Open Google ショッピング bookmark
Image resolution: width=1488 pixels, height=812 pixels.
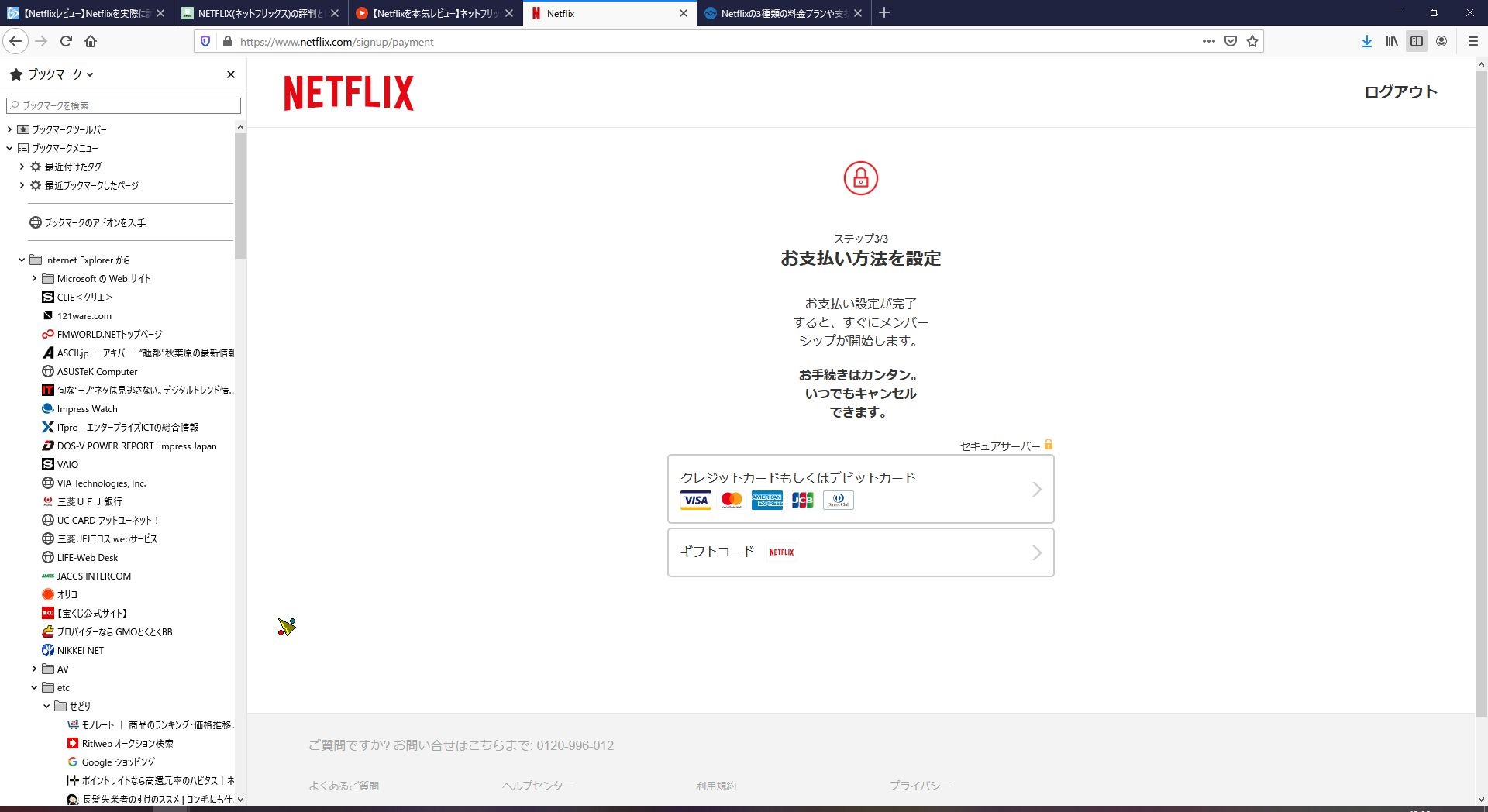point(111,762)
